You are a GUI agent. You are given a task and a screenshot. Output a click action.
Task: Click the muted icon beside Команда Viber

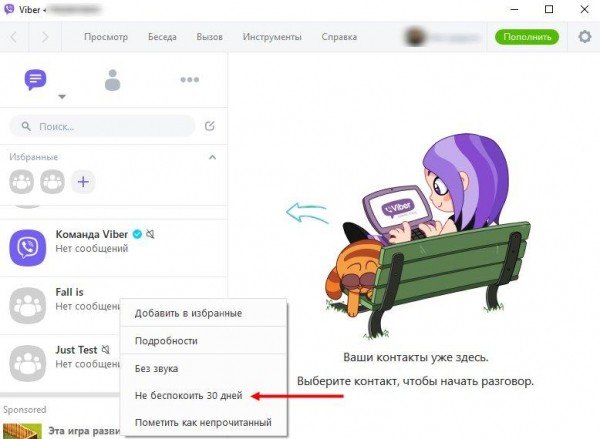pos(150,234)
